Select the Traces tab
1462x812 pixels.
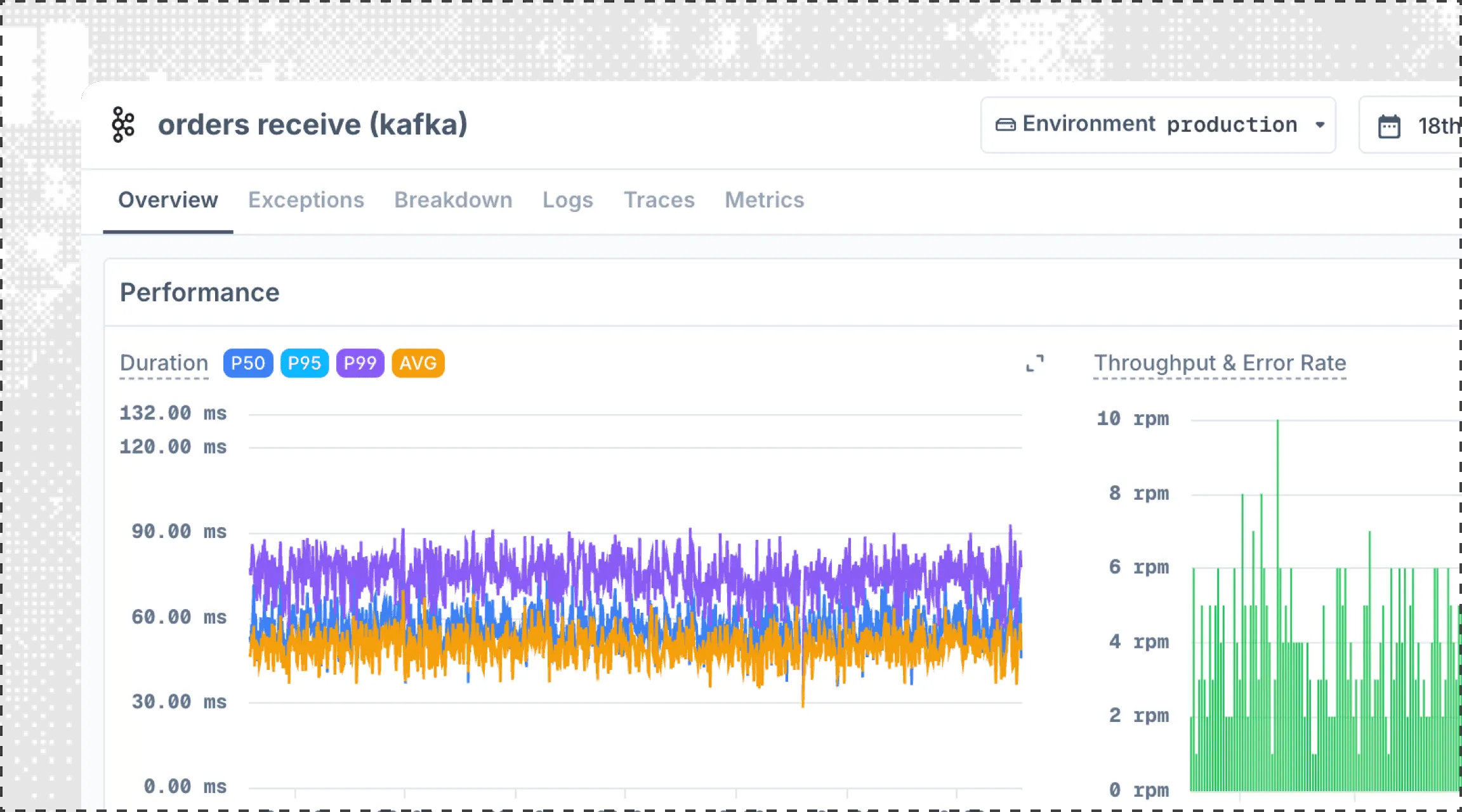[x=659, y=200]
